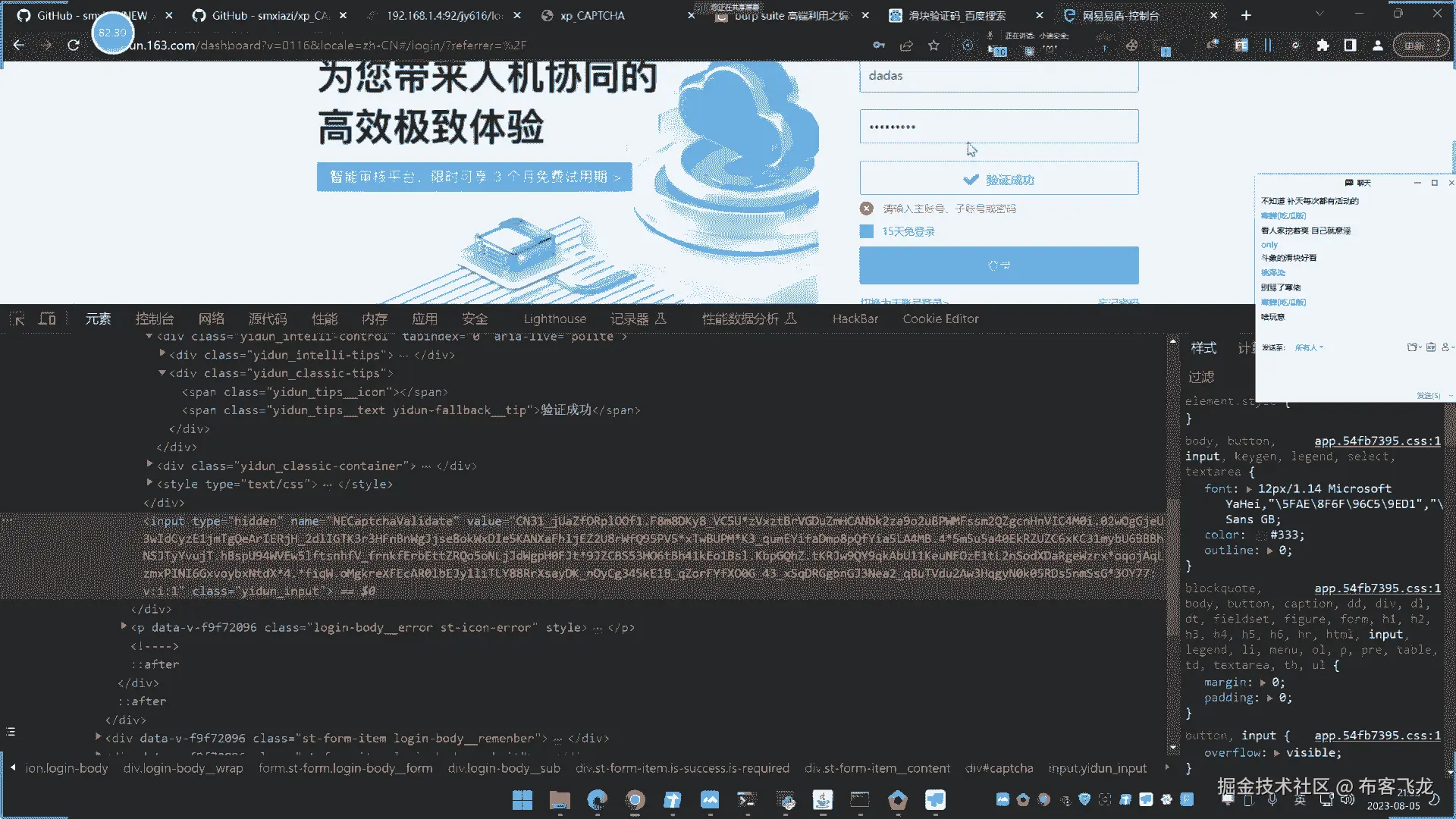This screenshot has height=819, width=1456.
Task: Open the password key icon
Action: (878, 45)
